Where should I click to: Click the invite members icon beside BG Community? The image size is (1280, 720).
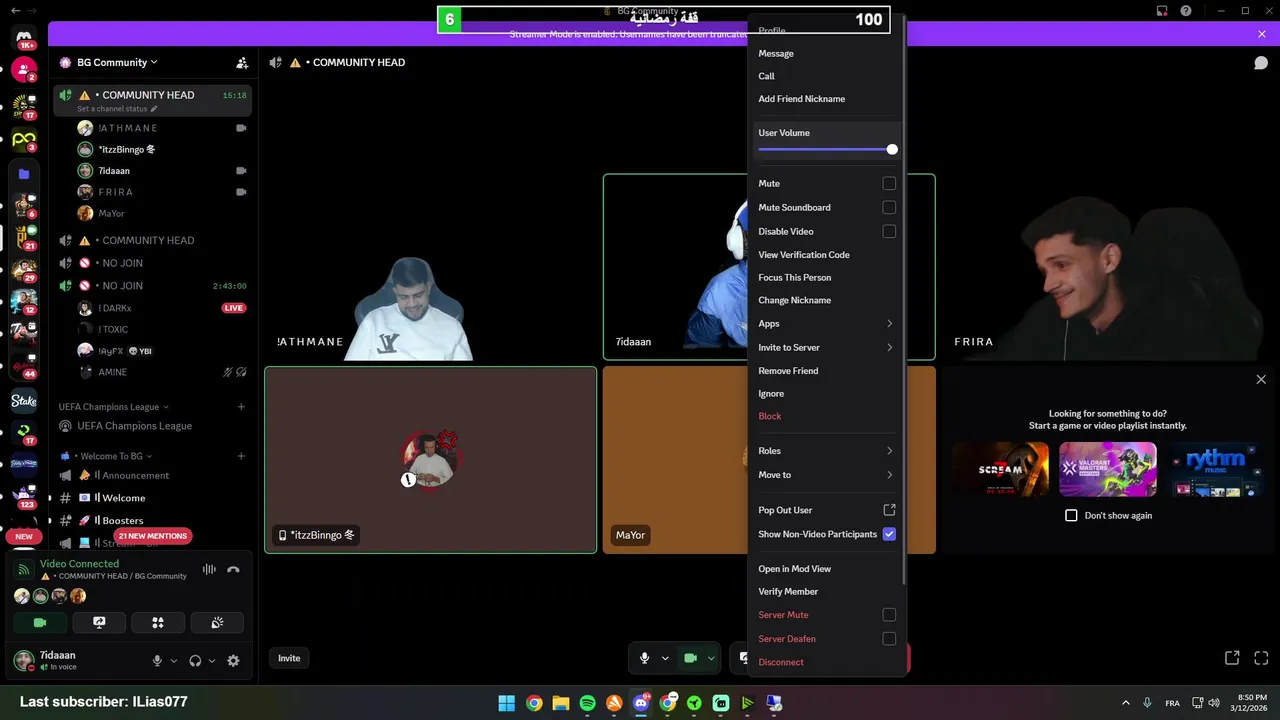coord(242,62)
